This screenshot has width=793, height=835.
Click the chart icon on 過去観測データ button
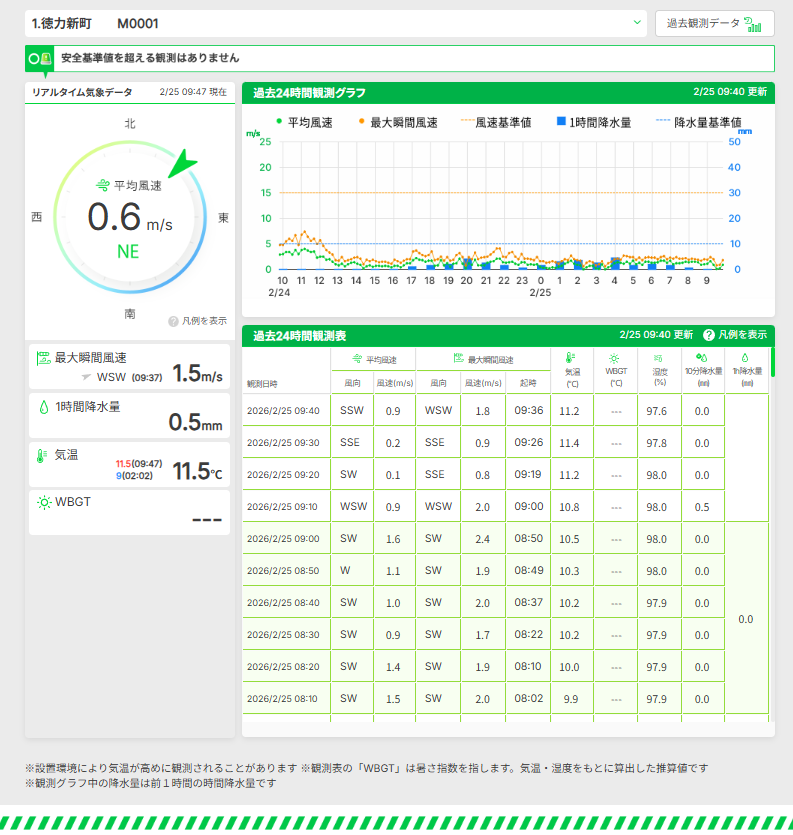coord(753,24)
